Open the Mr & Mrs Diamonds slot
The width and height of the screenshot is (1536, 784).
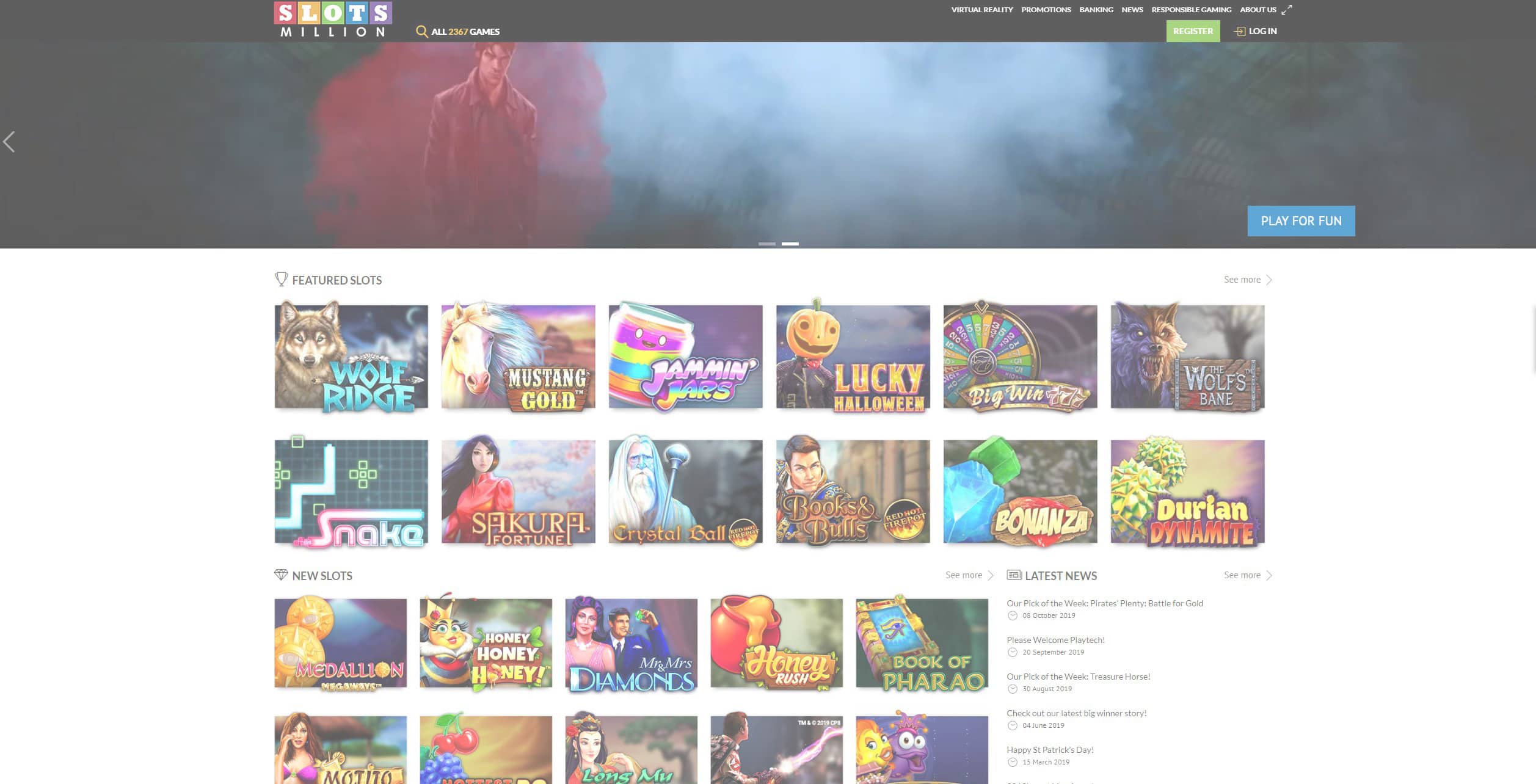(632, 644)
